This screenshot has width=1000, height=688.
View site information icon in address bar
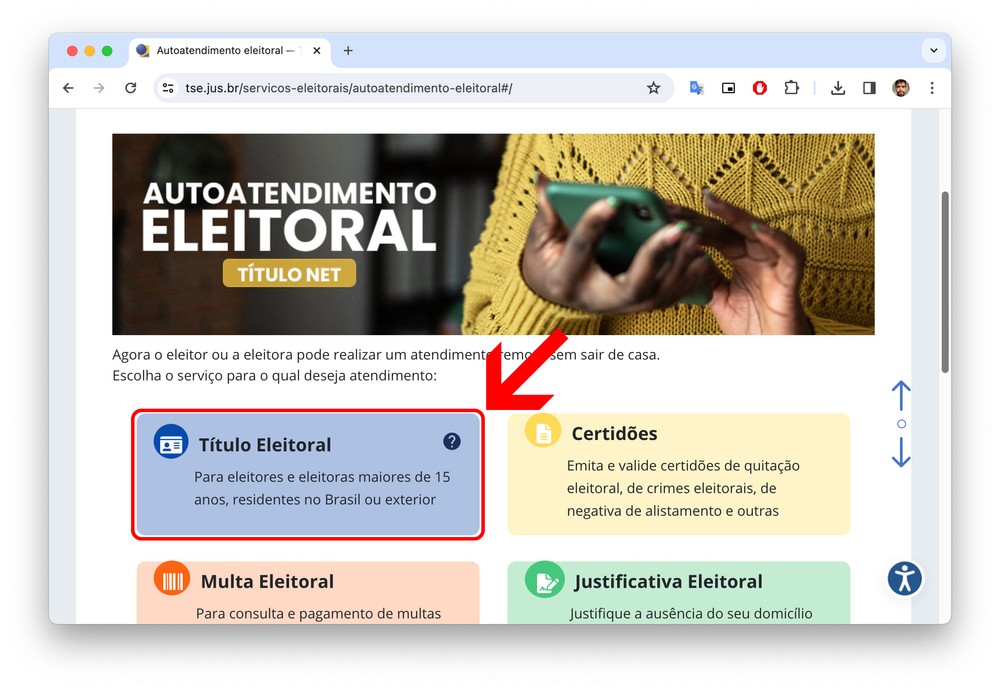point(168,88)
